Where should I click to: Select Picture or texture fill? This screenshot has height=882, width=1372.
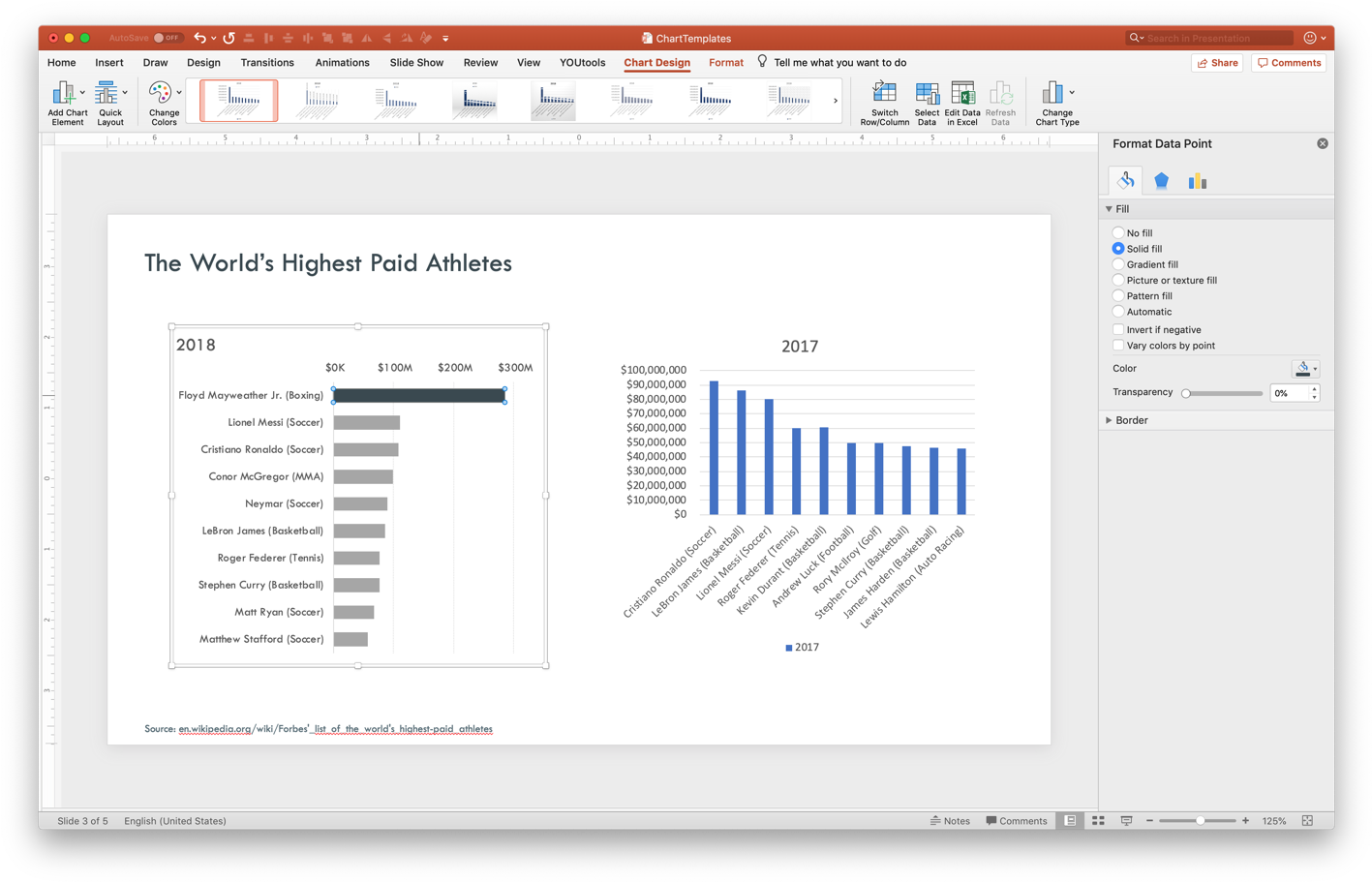coord(1118,280)
